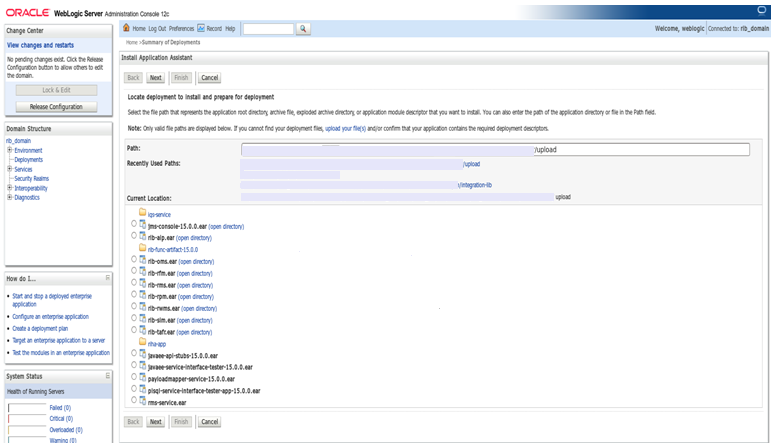Open View changes and restarts link
The height and width of the screenshot is (443, 771).
(40, 45)
